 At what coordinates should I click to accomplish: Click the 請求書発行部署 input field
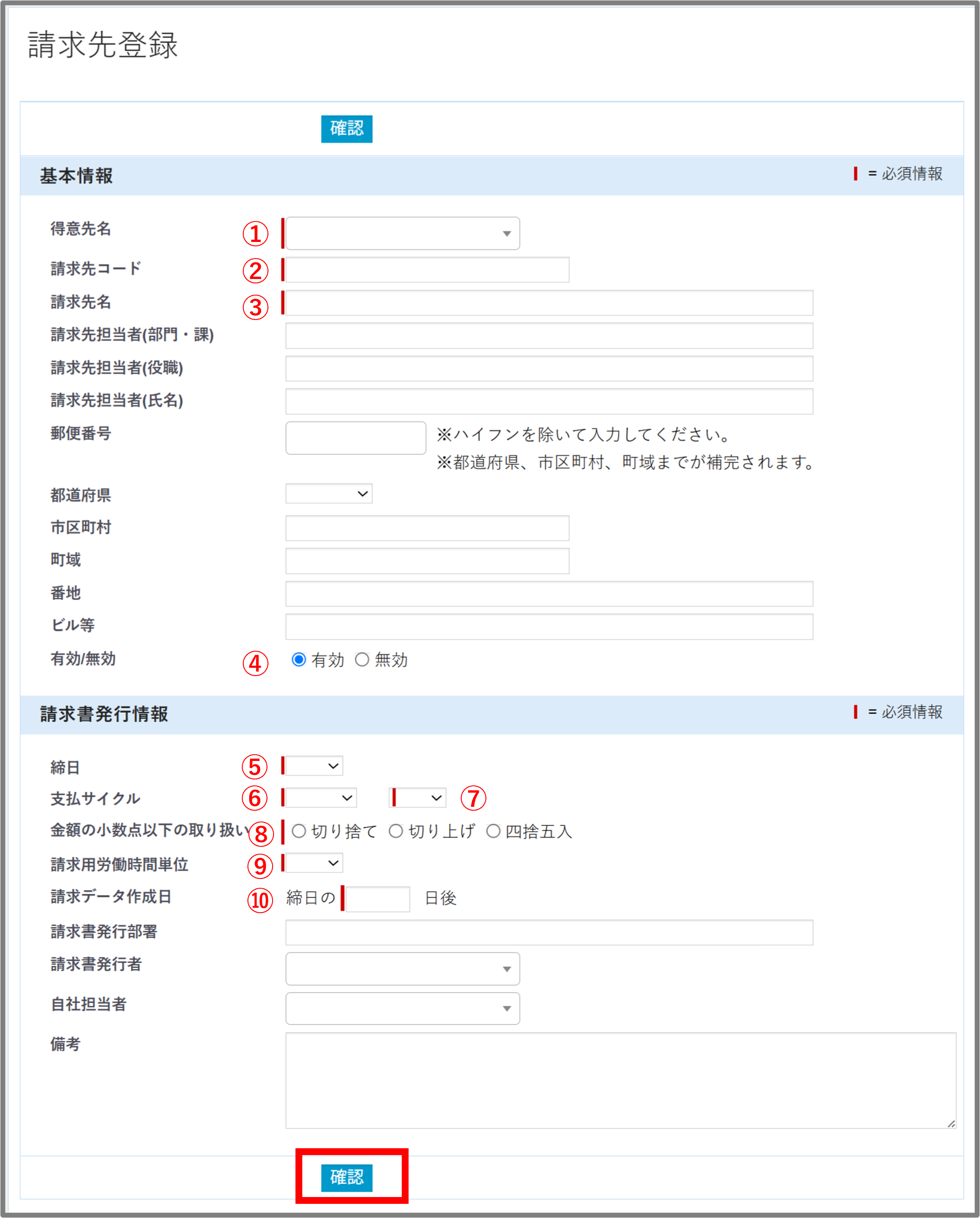click(x=549, y=932)
